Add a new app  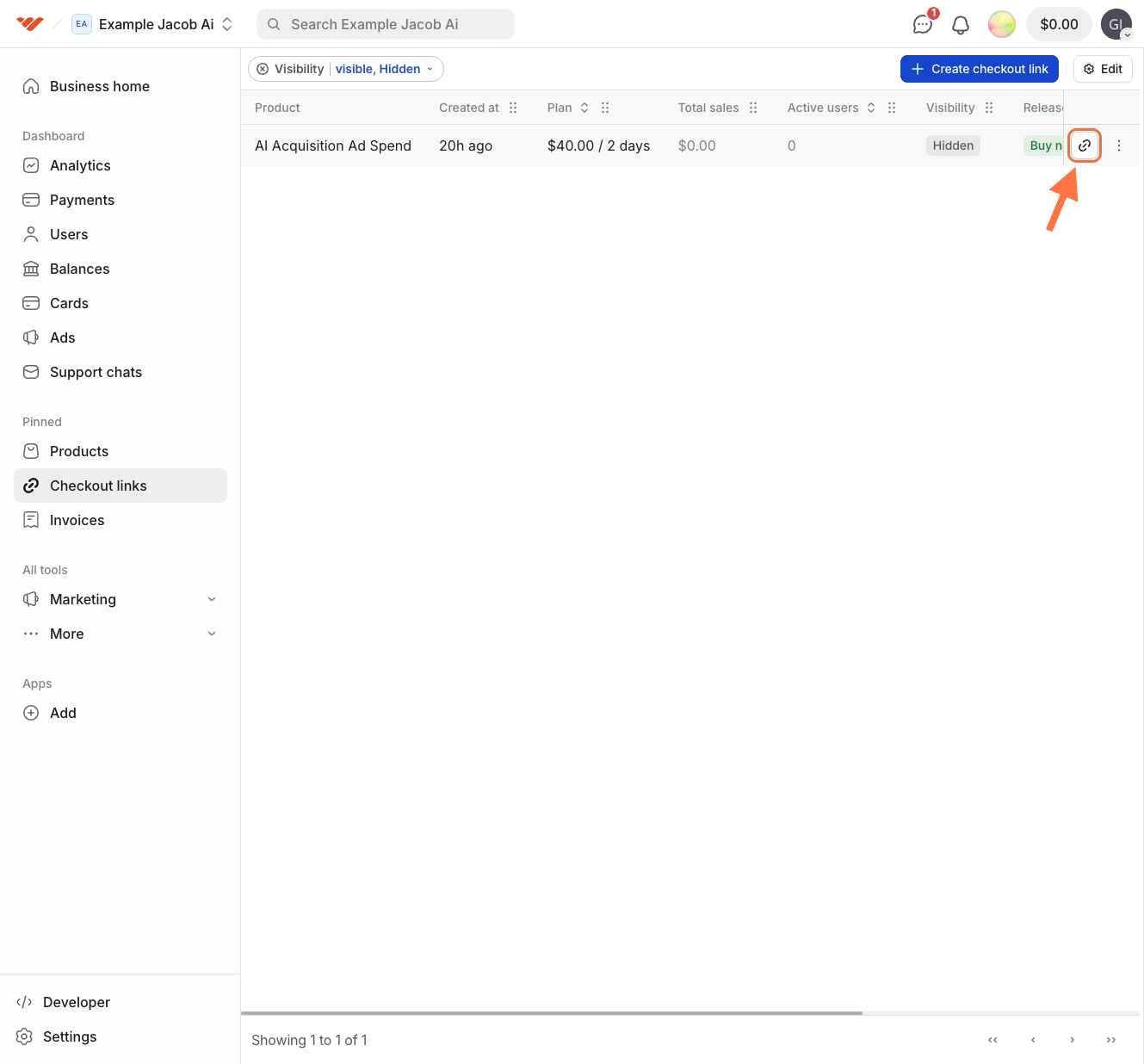tap(121, 713)
